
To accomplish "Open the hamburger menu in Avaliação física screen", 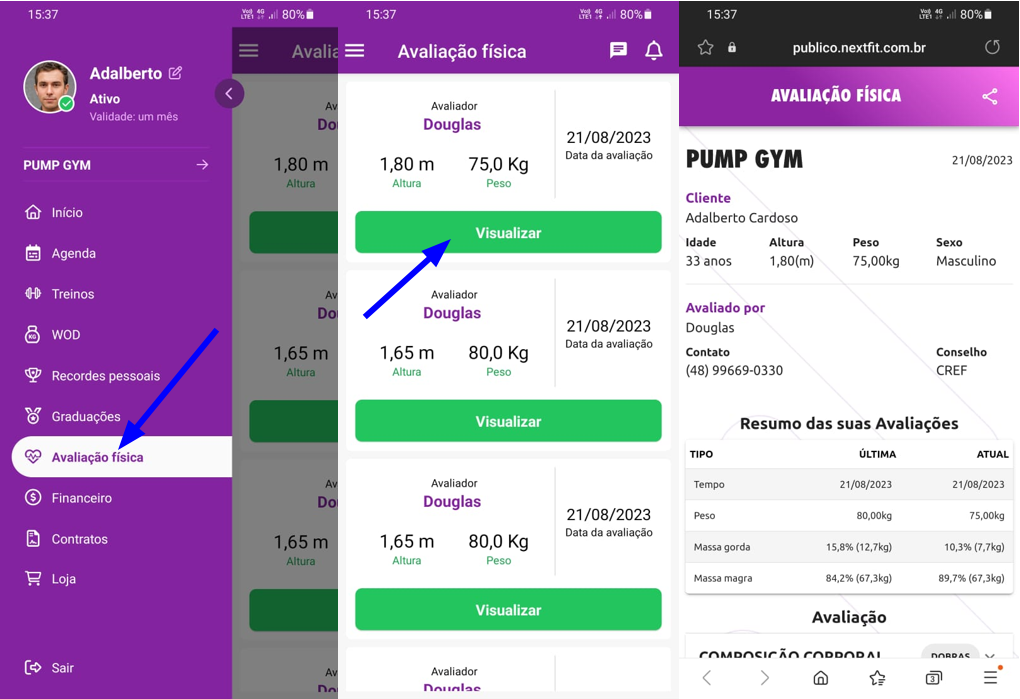I will [355, 51].
